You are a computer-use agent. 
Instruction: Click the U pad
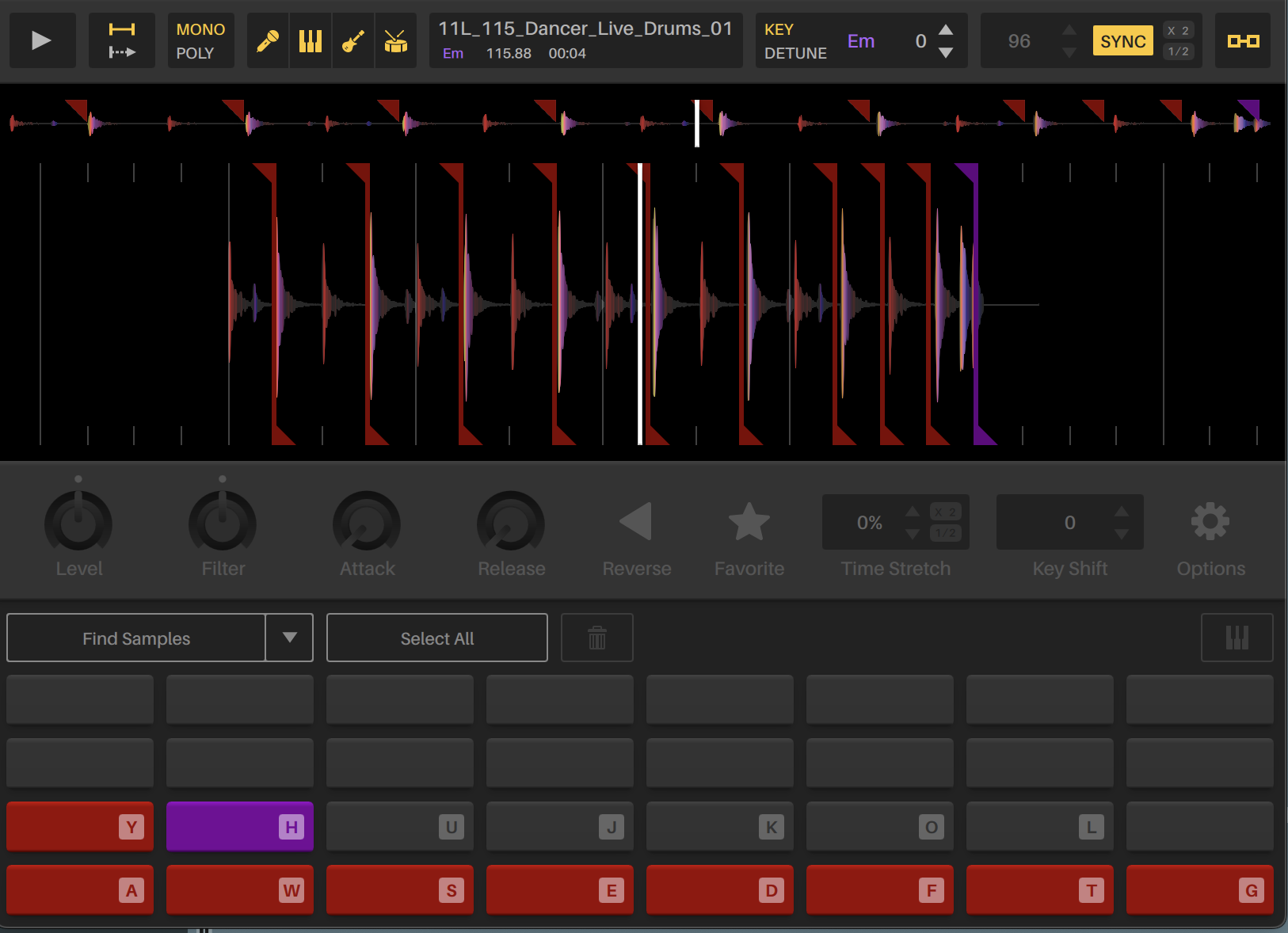400,827
